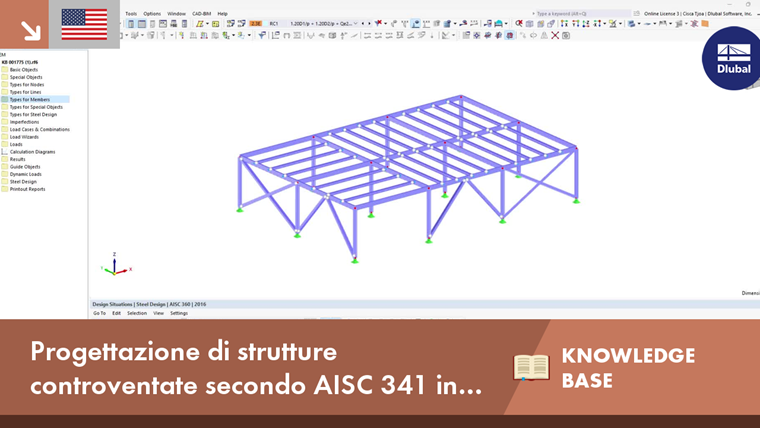Open the Edit menu in the design table
This screenshot has height=428, width=760.
click(116, 313)
